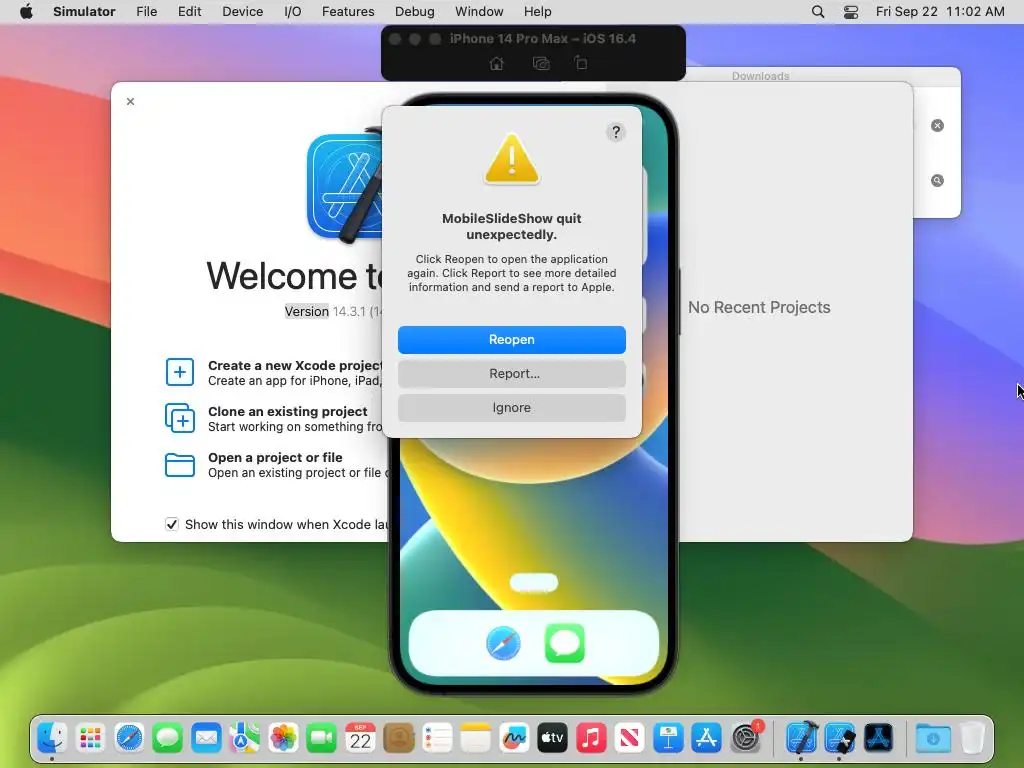This screenshot has width=1024, height=768.
Task: Select Clone an existing project
Action: 274,419
